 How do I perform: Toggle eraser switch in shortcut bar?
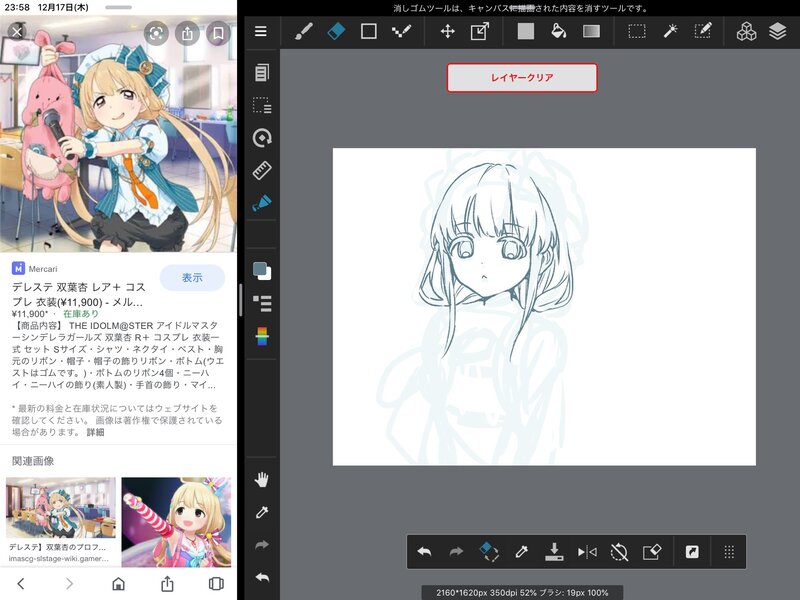(489, 552)
